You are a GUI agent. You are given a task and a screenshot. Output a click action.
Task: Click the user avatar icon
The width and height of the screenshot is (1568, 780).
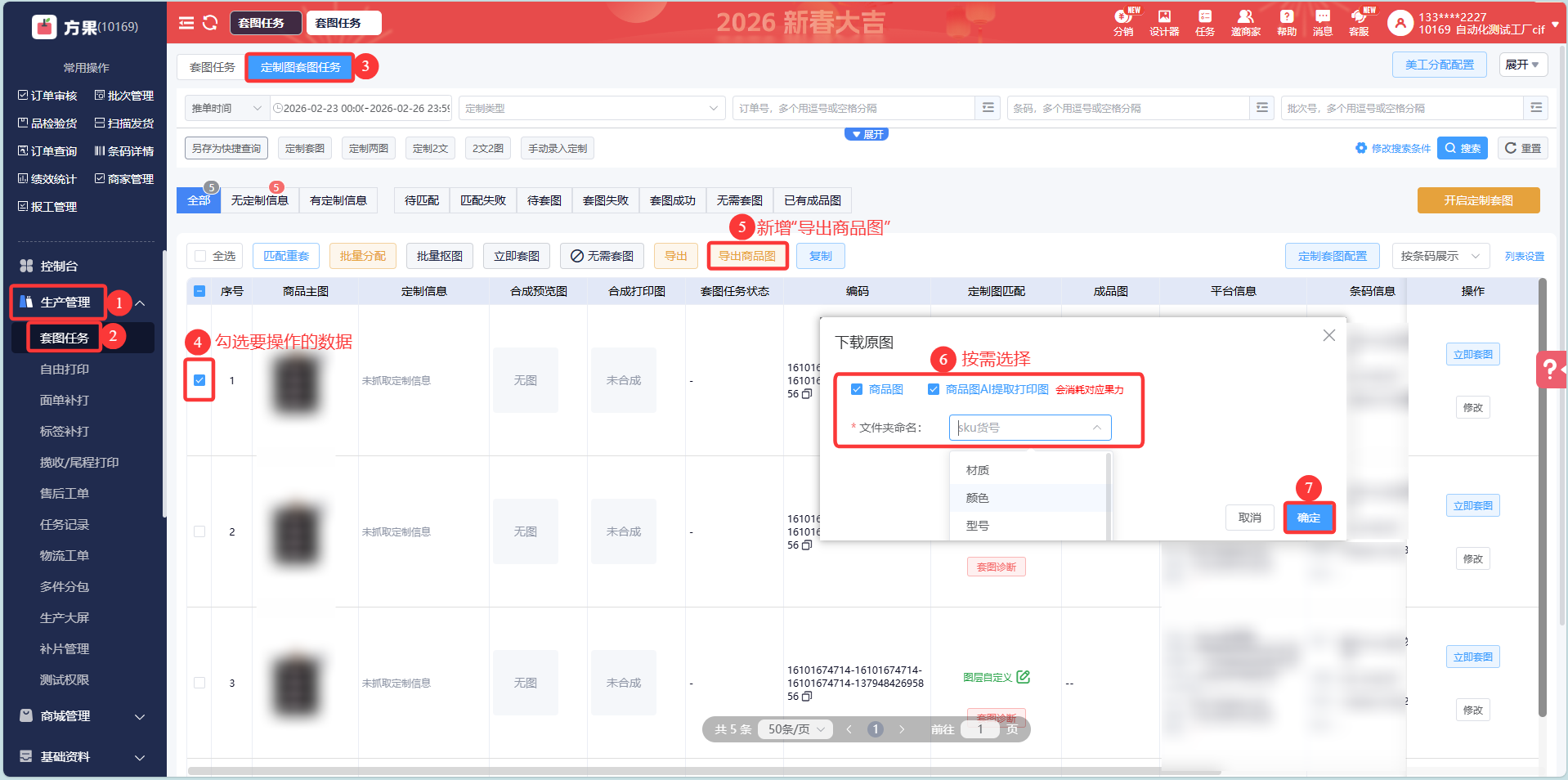pos(1400,23)
